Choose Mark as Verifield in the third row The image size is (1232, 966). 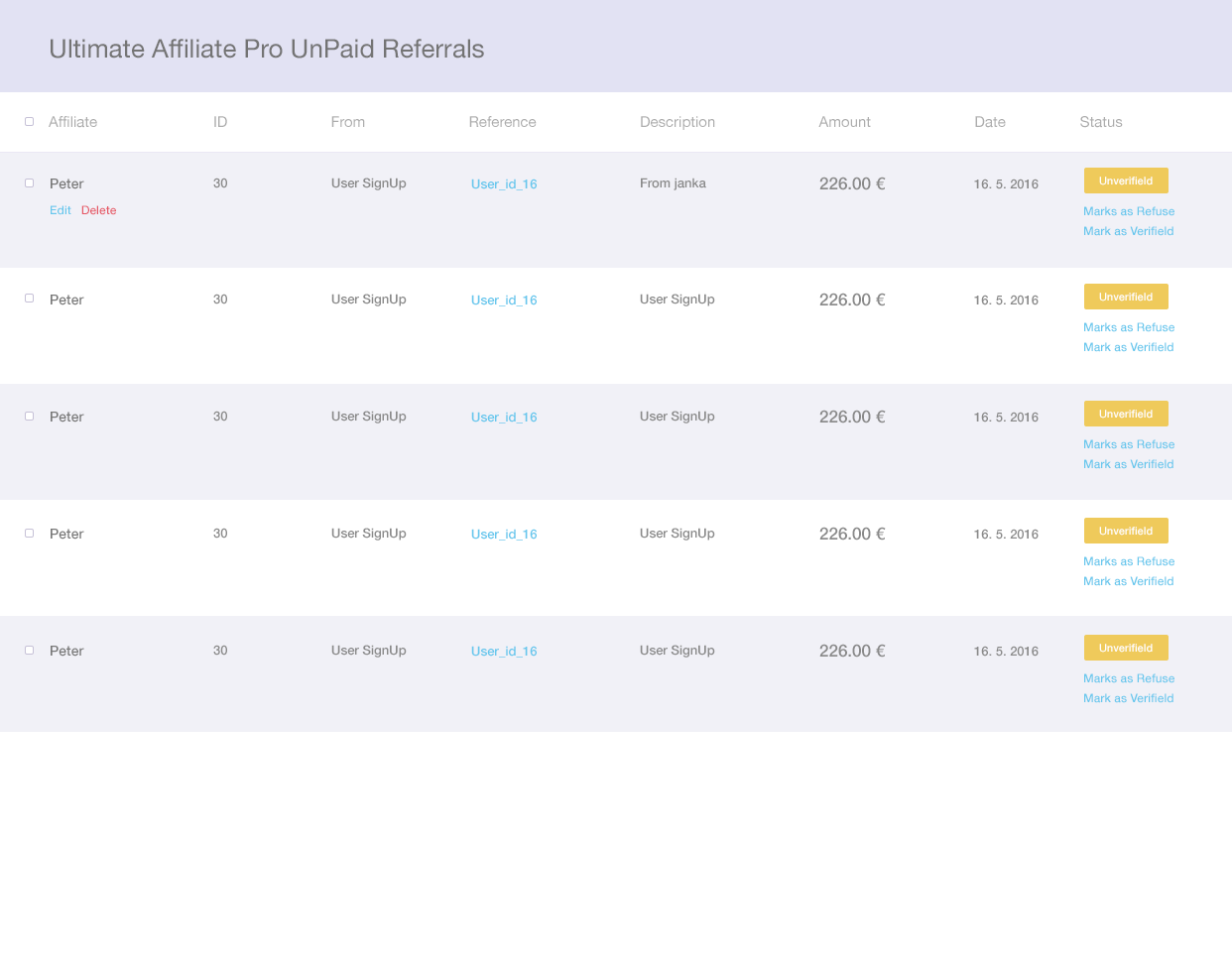coord(1129,464)
